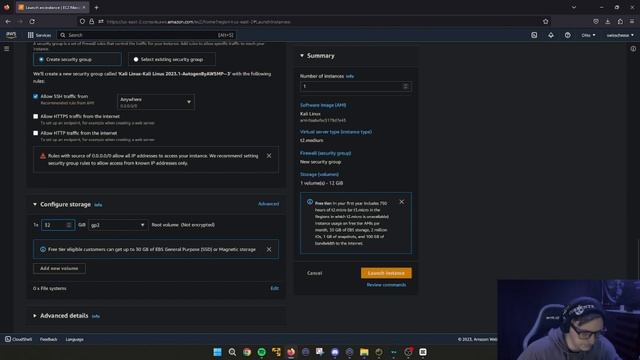The height and width of the screenshot is (360, 640).
Task: Click Feedback in the footer
Action: coord(49,339)
